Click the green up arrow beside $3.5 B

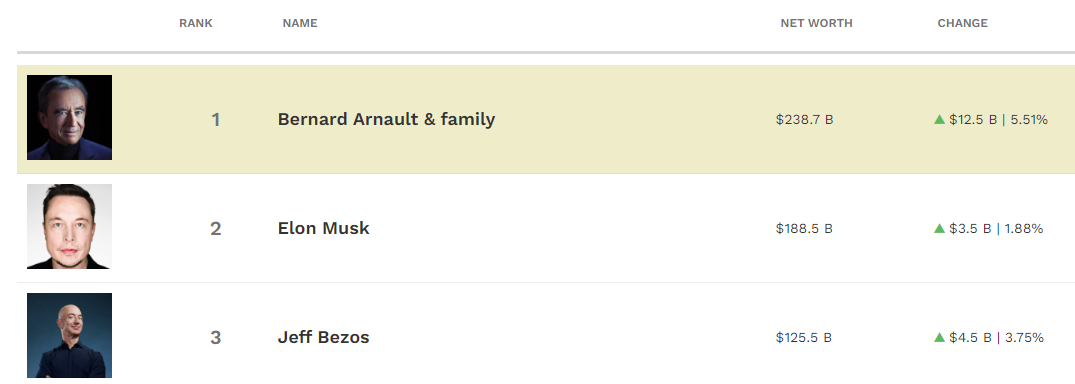(x=939, y=228)
